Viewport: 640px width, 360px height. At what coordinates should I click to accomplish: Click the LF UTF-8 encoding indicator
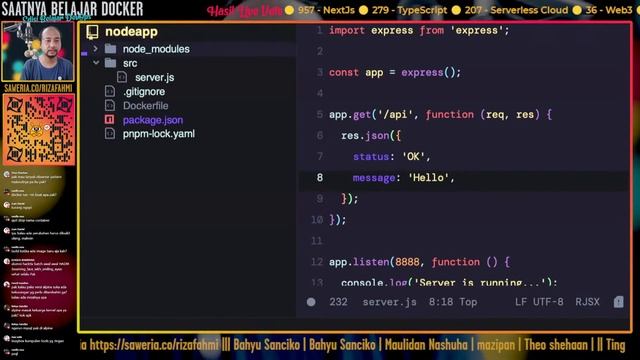coord(539,302)
